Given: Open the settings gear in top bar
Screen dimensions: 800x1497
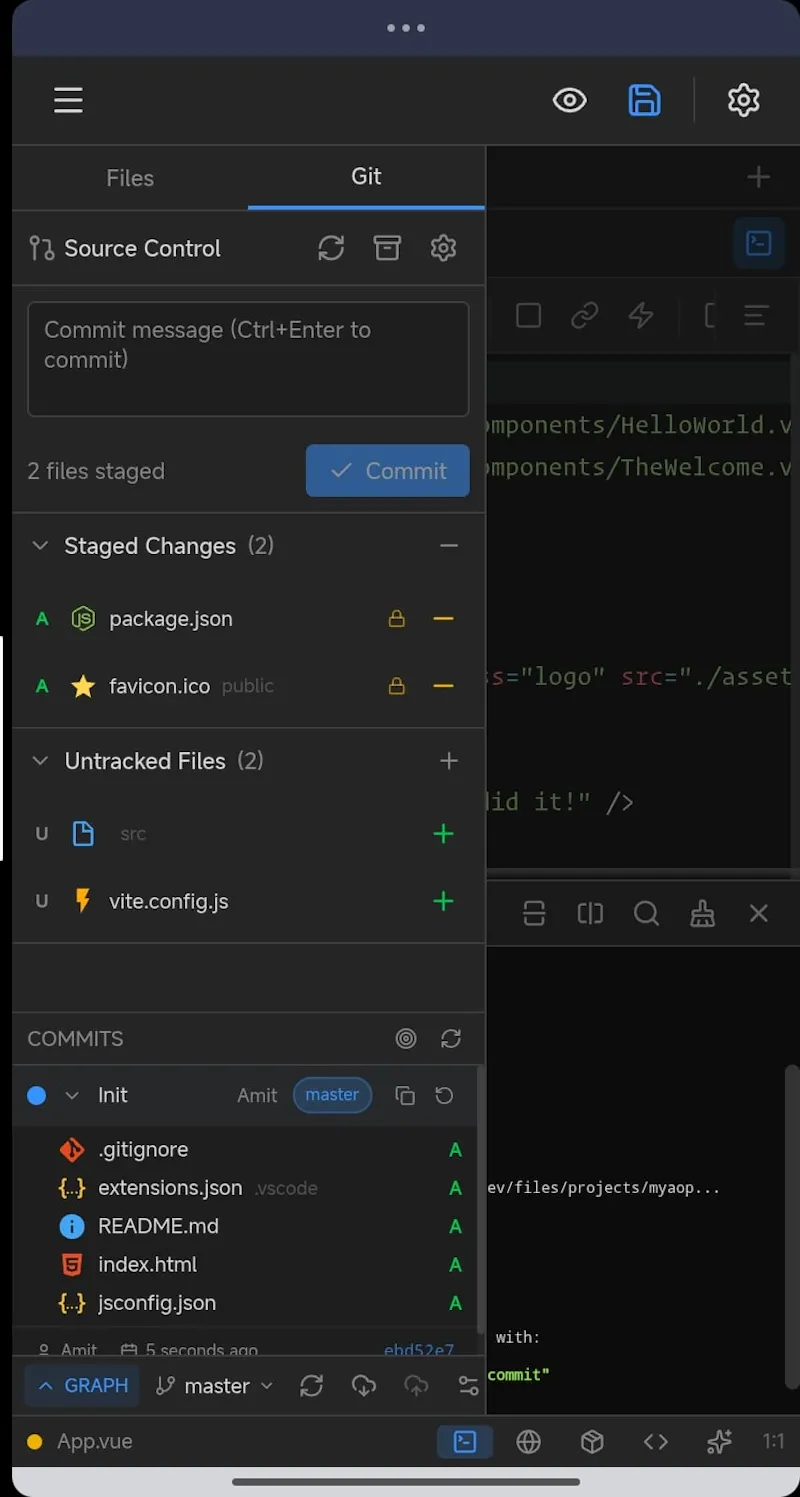Looking at the screenshot, I should [x=743, y=100].
